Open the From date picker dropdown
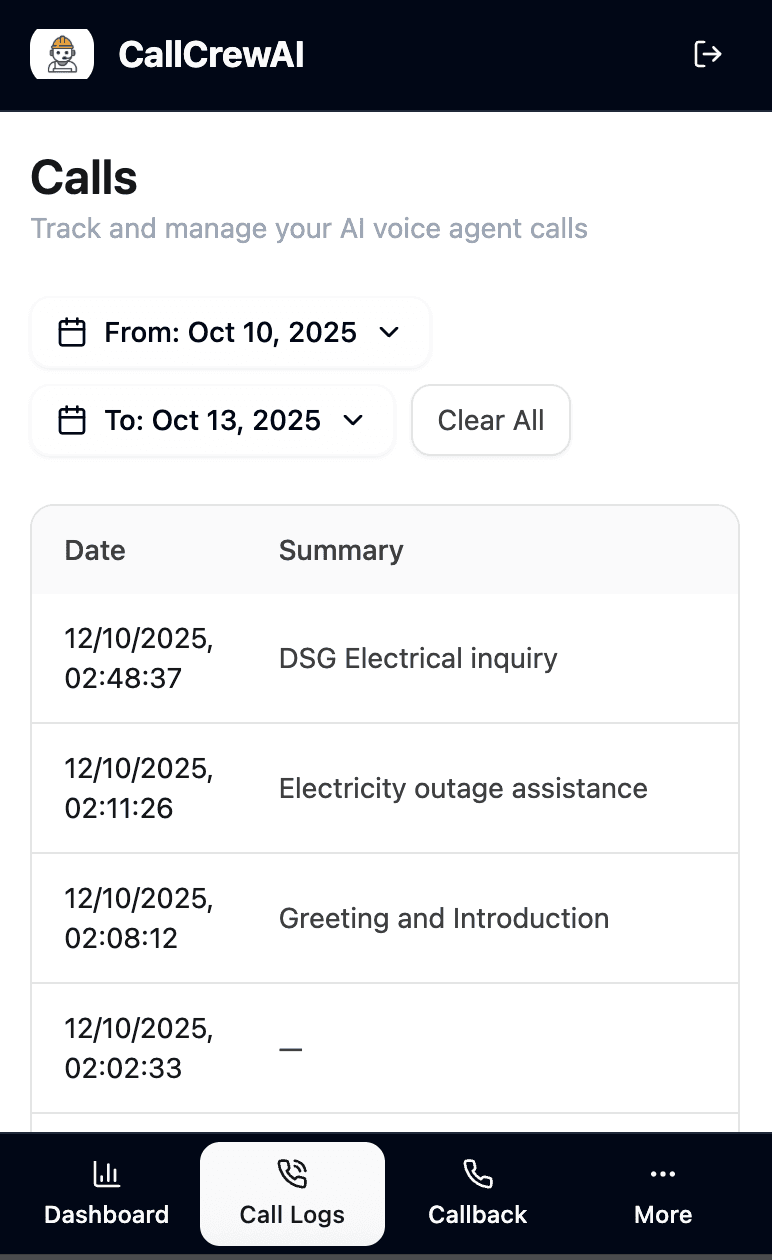Image resolution: width=772 pixels, height=1260 pixels. click(230, 332)
